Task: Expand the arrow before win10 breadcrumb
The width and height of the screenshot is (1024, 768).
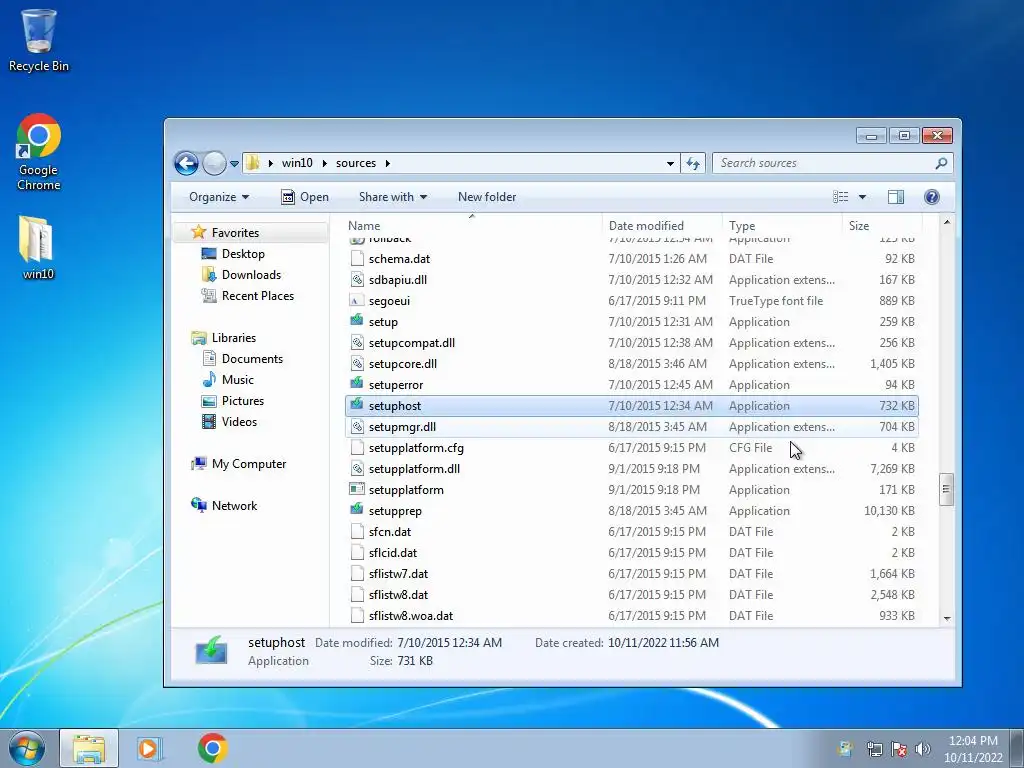Action: (270, 163)
